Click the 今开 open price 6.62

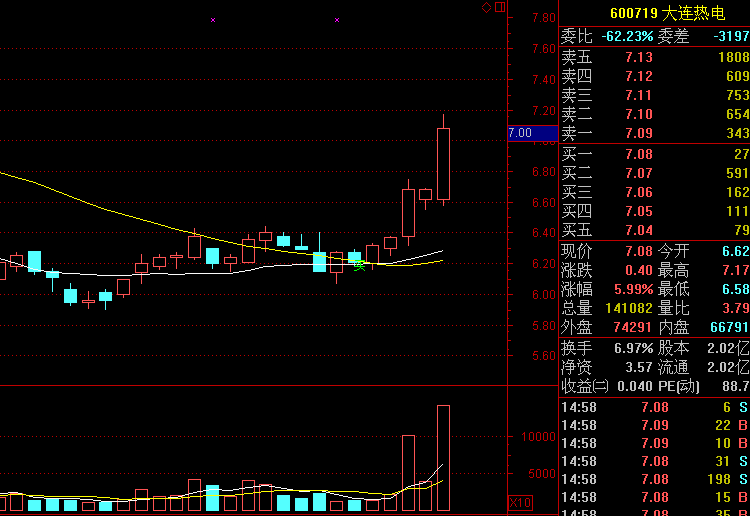(x=736, y=251)
